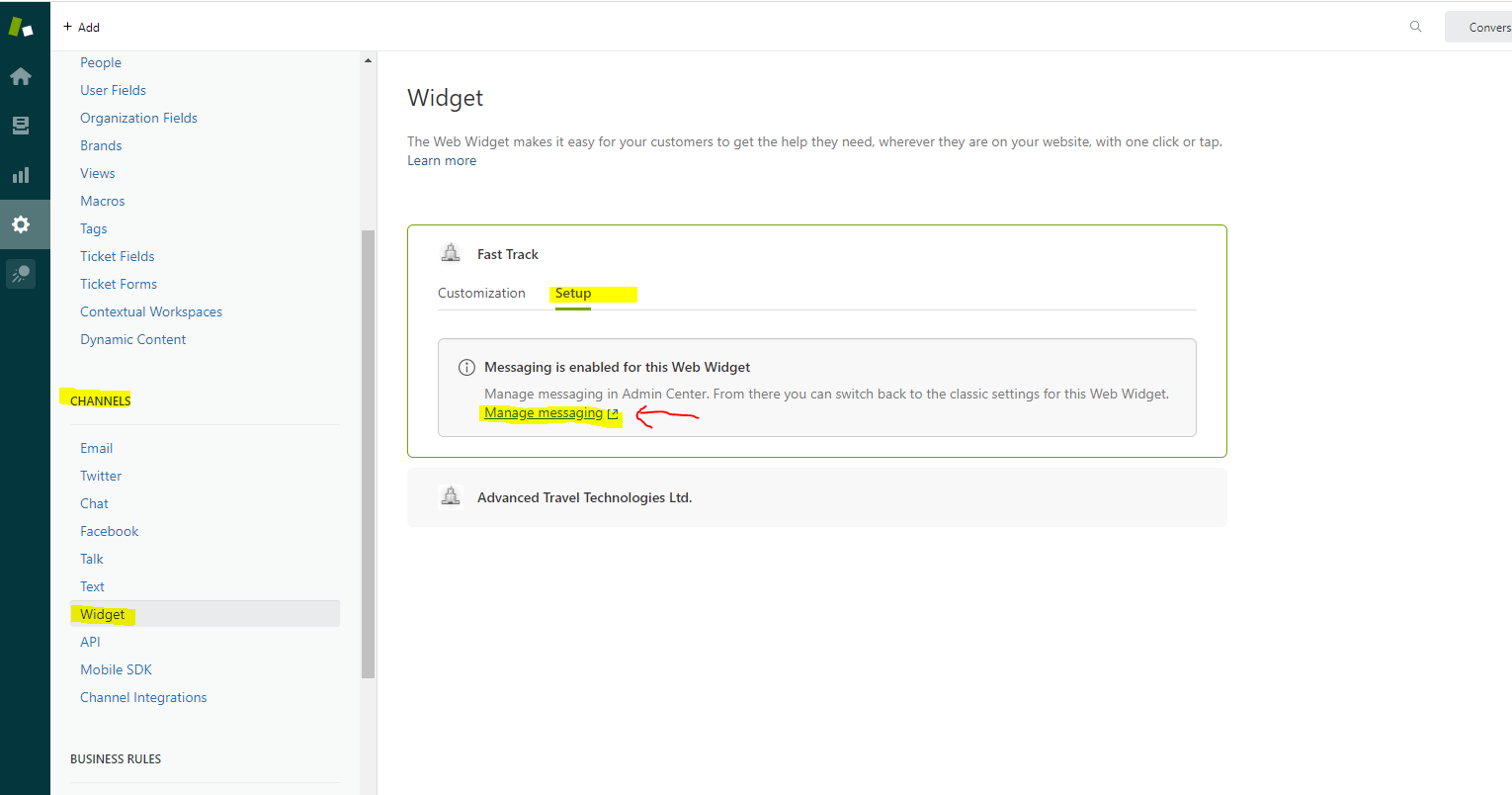This screenshot has width=1512, height=795.
Task: Click the Zendesk logo icon
Action: click(21, 27)
